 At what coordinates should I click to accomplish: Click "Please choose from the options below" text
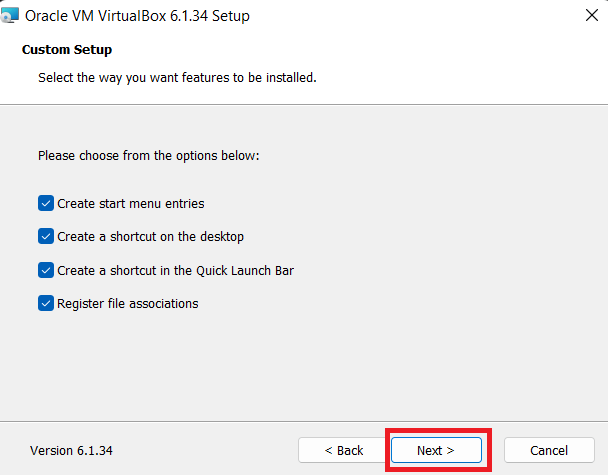pyautogui.click(x=149, y=155)
